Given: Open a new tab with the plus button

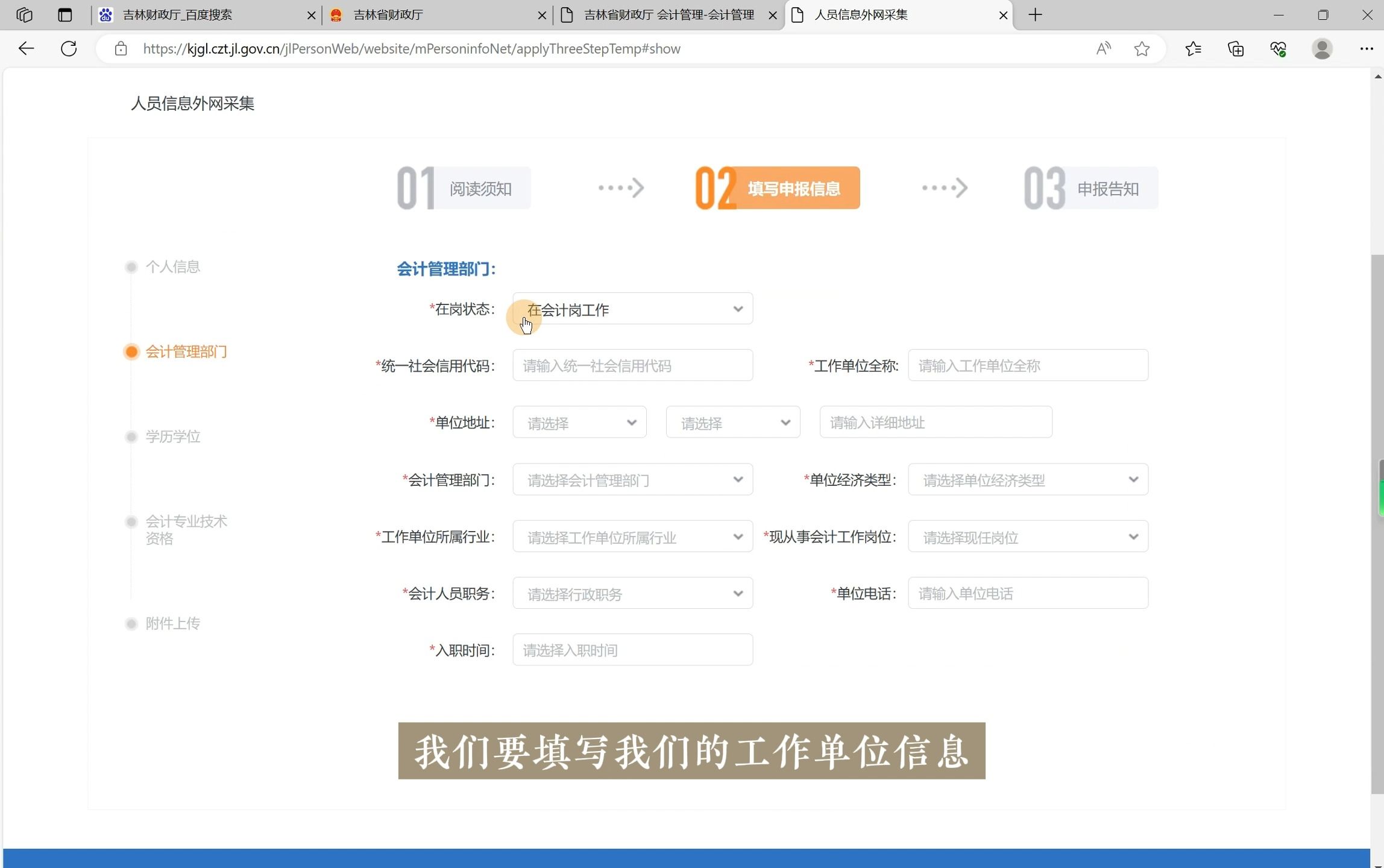Looking at the screenshot, I should [x=1035, y=15].
